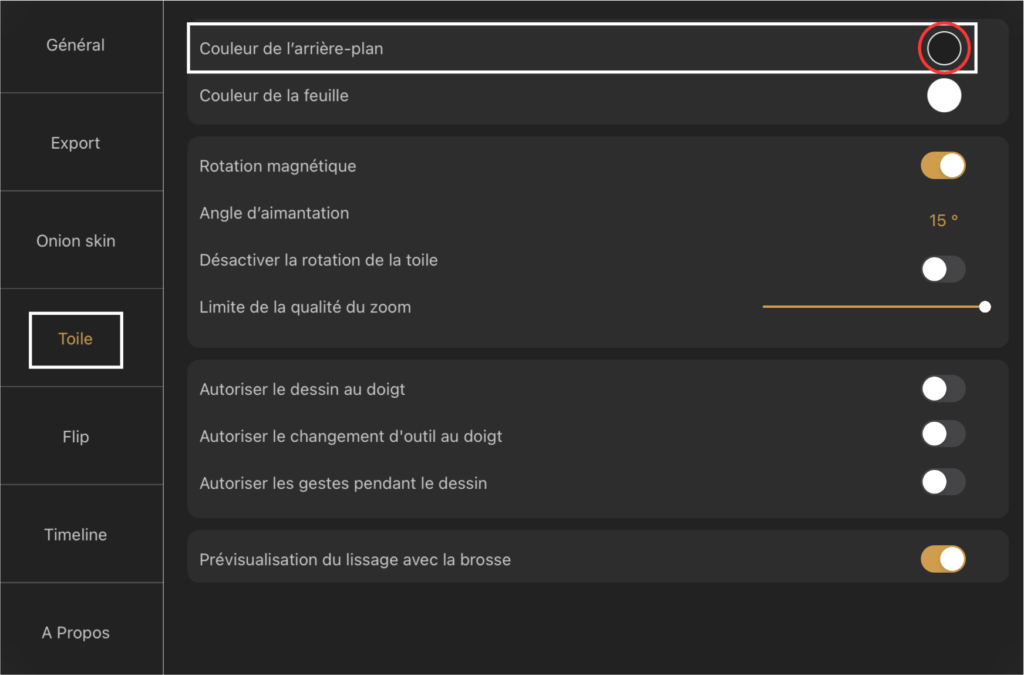Viewport: 1024px width, 675px height.
Task: Click the white sheet color swatch
Action: pyautogui.click(x=944, y=95)
